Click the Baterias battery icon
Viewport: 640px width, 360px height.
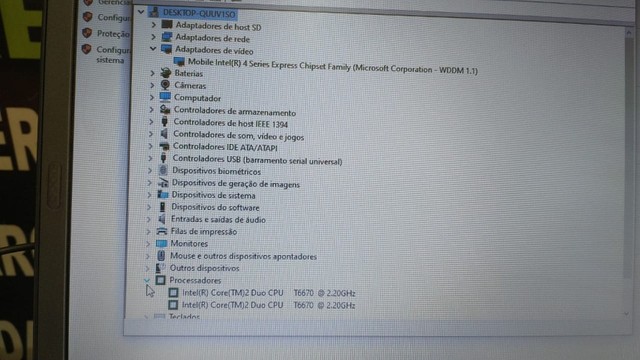[x=165, y=73]
